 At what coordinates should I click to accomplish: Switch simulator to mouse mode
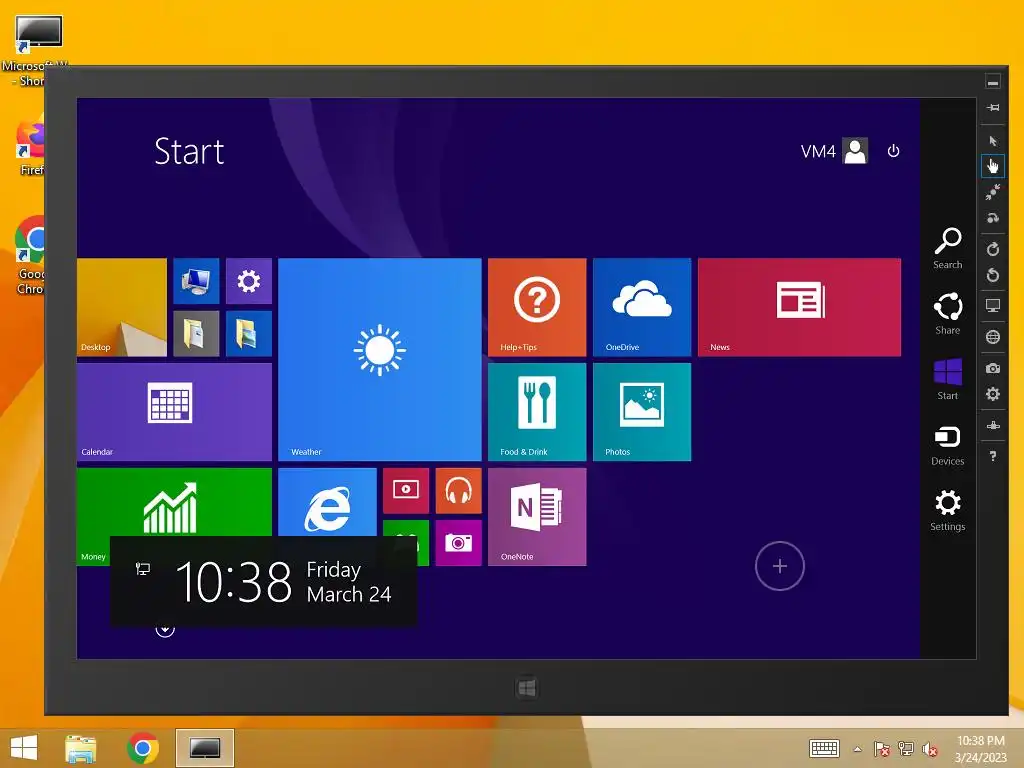coord(993,140)
